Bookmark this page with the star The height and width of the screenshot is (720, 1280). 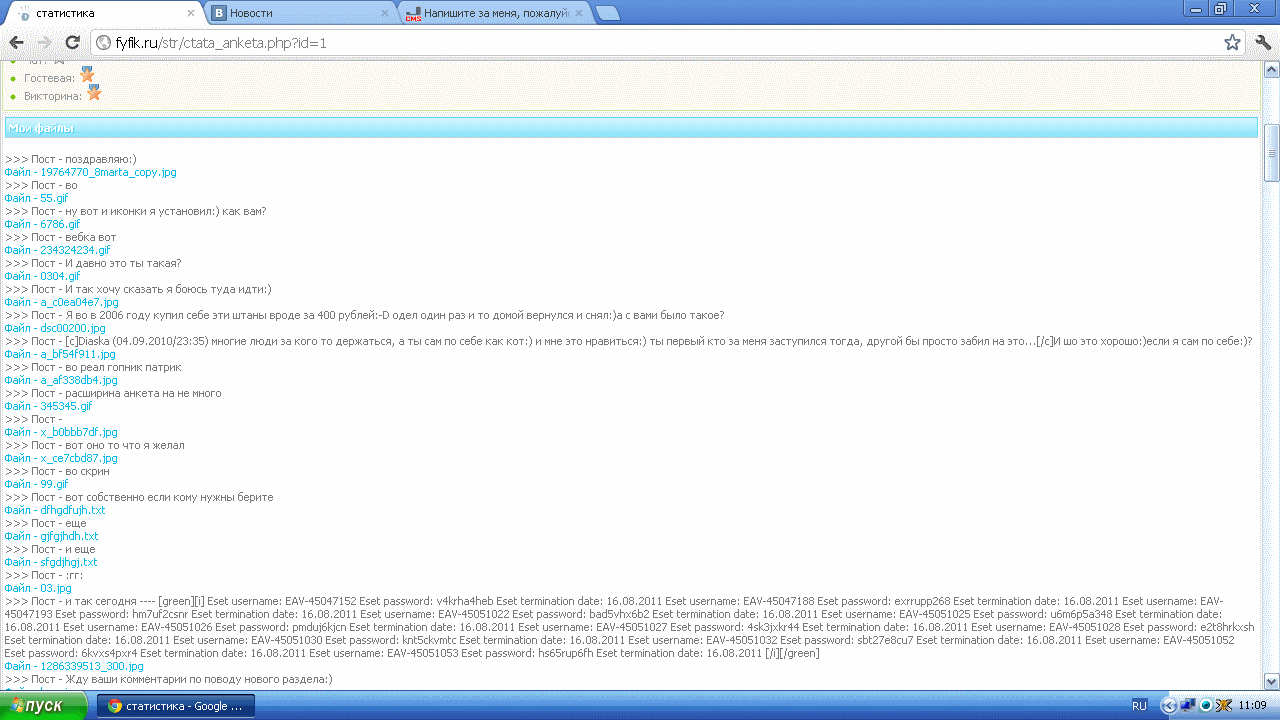click(1232, 43)
